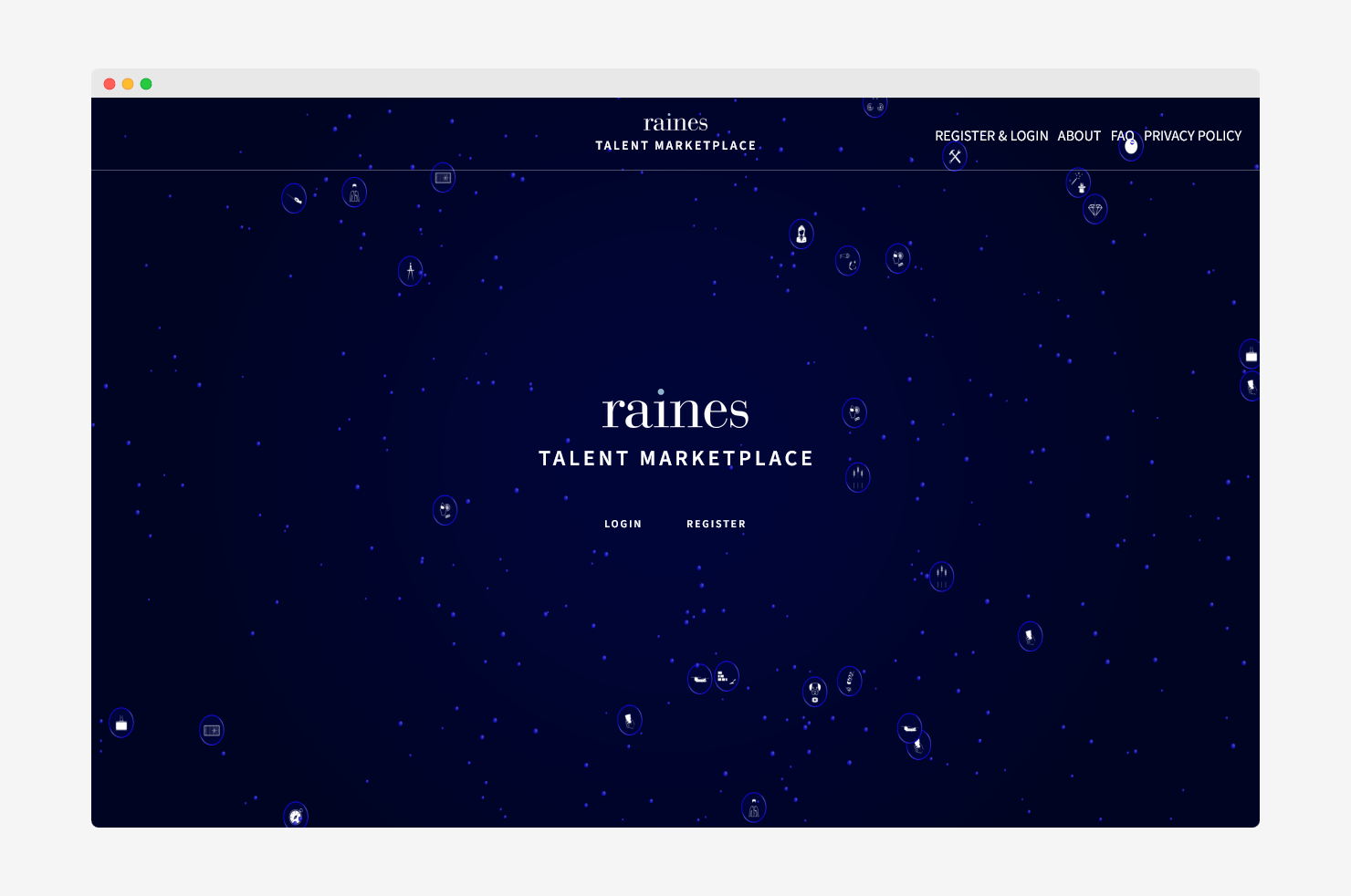Select the drafting compass bubble icon
This screenshot has width=1351, height=896.
tap(411, 271)
